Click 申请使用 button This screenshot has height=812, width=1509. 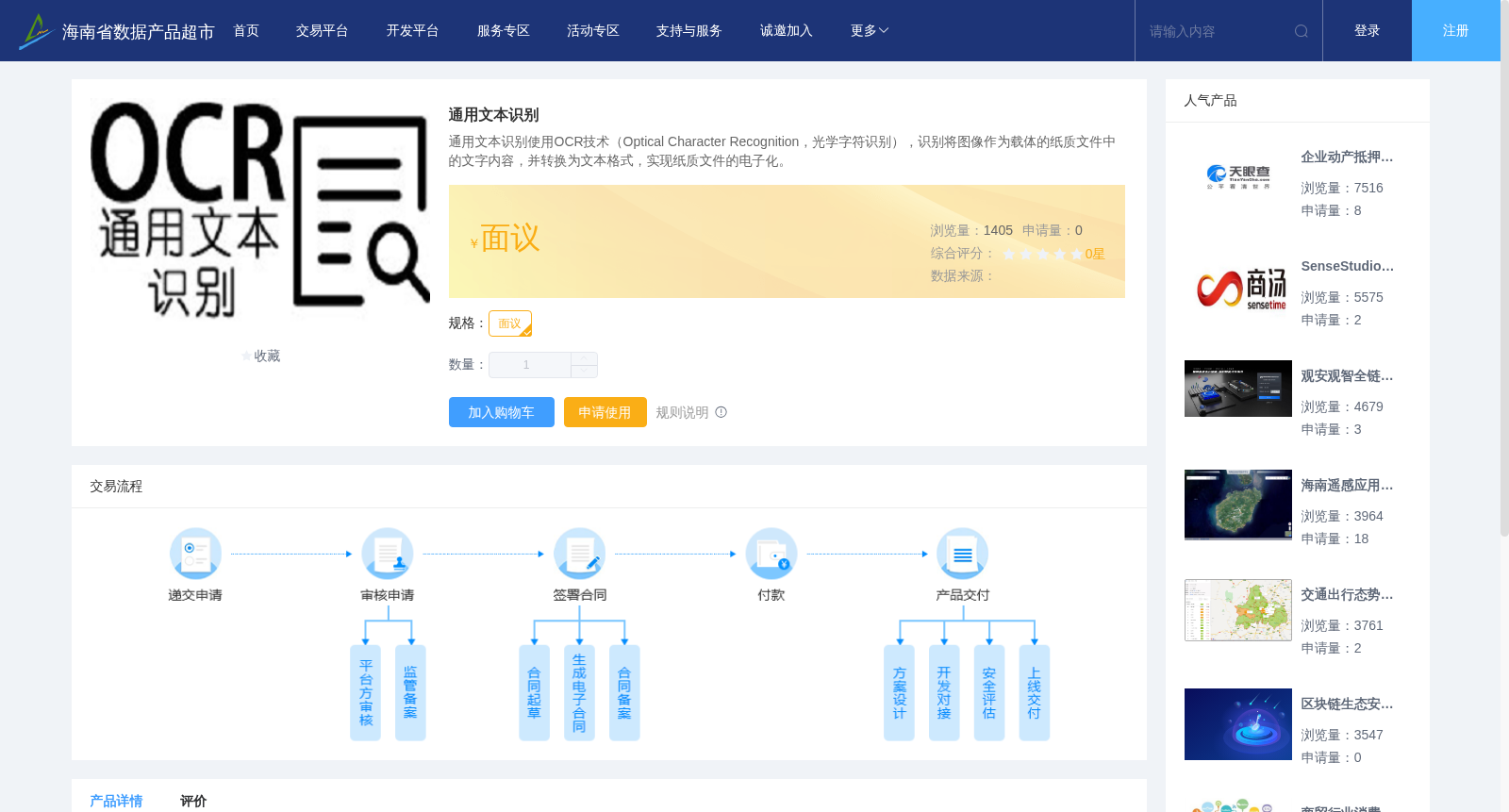[605, 412]
